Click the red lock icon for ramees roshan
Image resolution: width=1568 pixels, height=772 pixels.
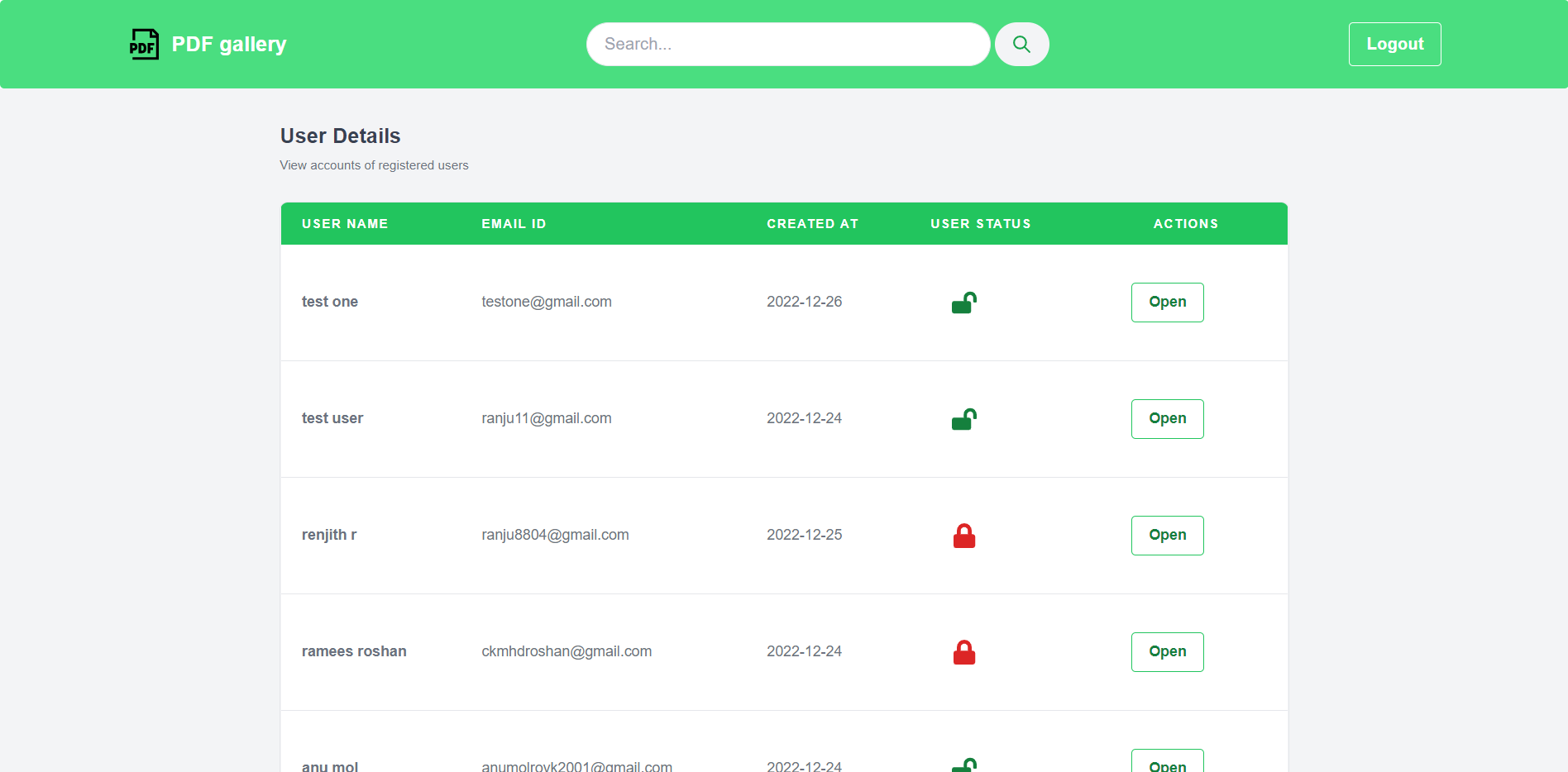click(964, 652)
